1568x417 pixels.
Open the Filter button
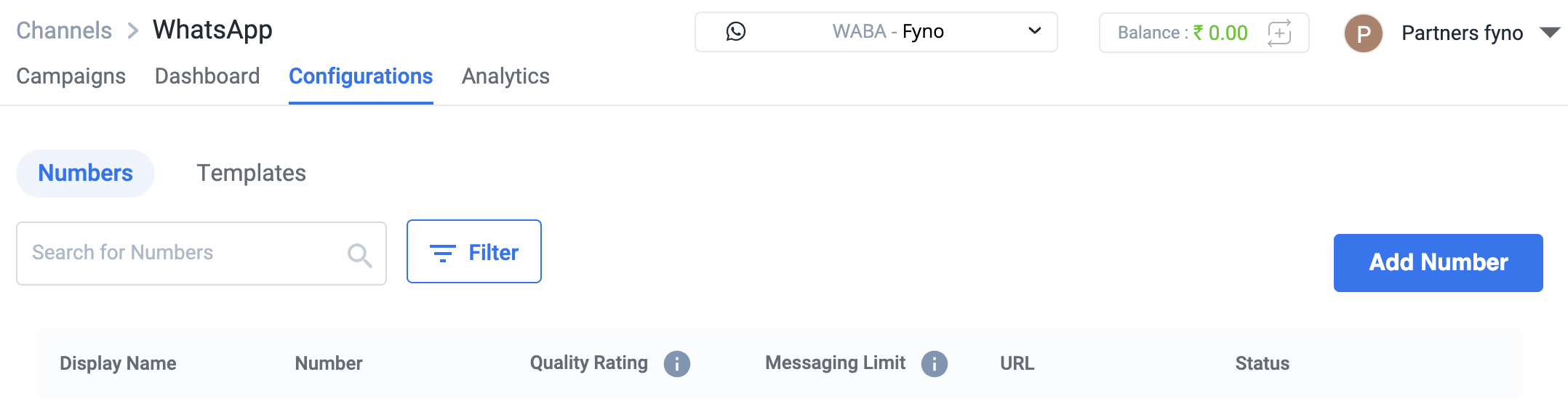tap(474, 252)
